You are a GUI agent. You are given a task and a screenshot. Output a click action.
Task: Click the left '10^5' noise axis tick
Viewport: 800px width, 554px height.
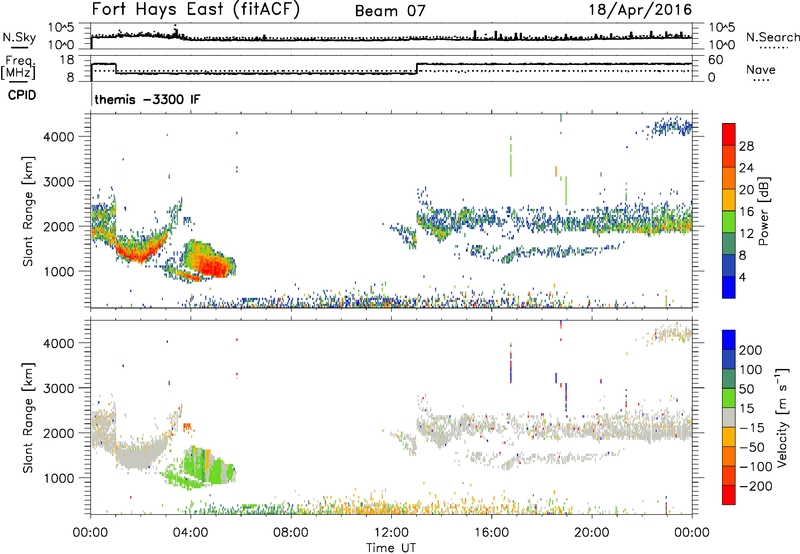(61, 27)
